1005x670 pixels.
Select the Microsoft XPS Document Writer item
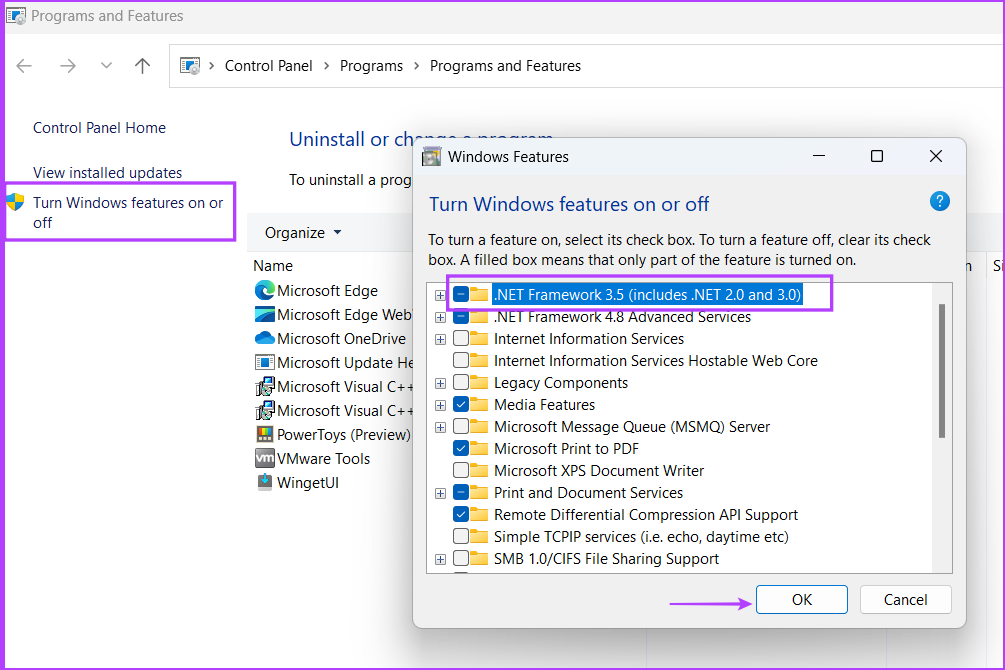(599, 470)
